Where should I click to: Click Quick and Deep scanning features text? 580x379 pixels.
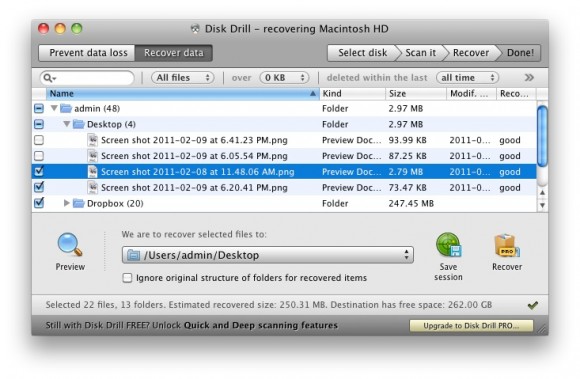[x=261, y=325]
